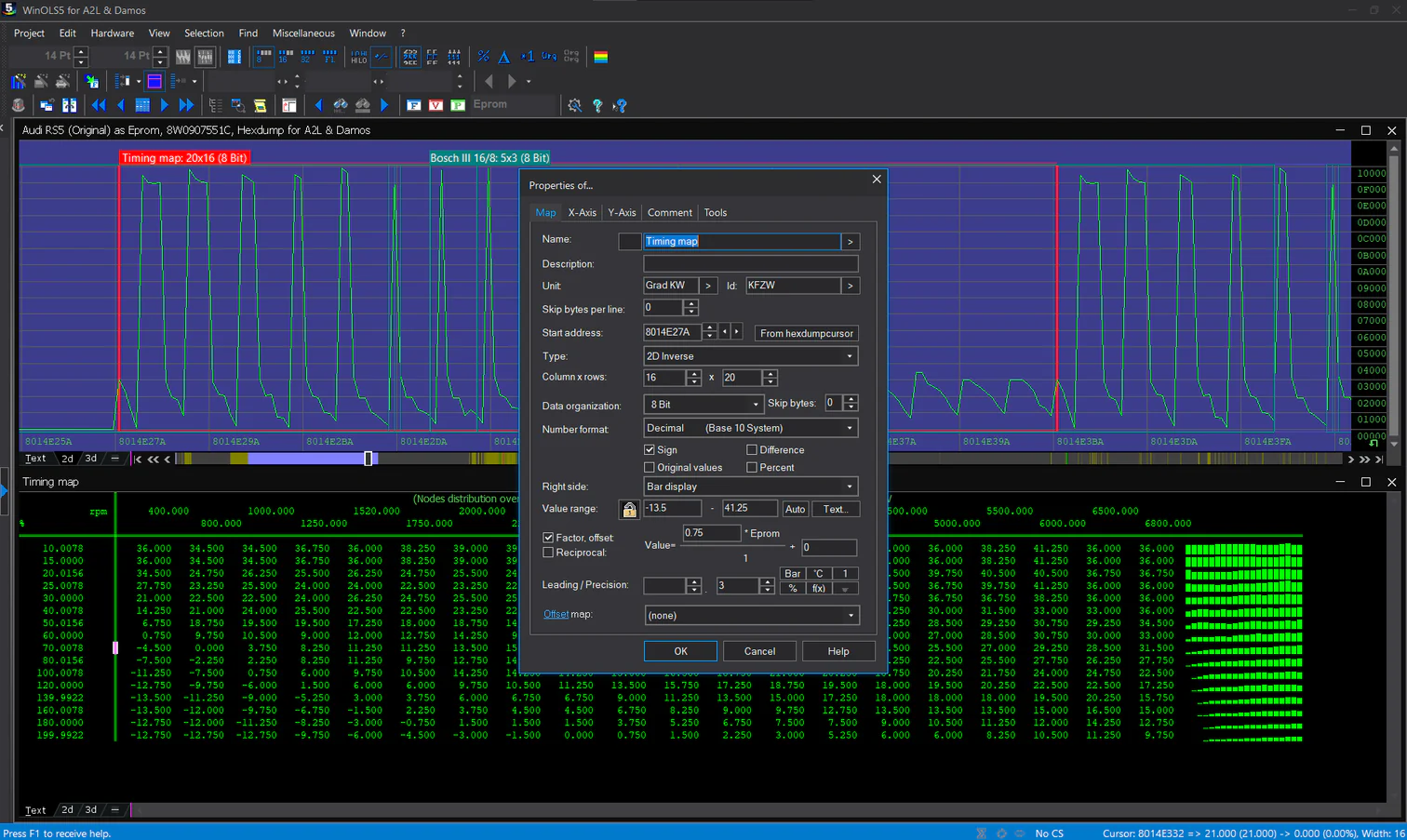Screen dimensions: 1407x840
Task: Click the Help button in dialog
Action: [x=838, y=651]
